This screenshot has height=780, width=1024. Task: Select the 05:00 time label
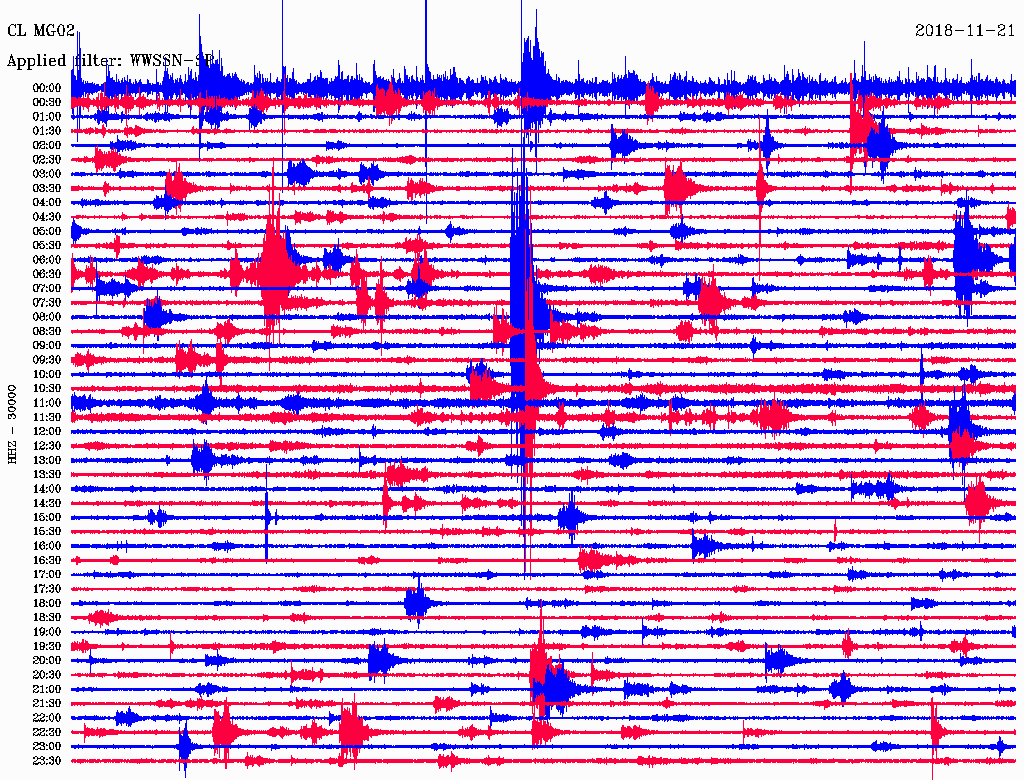[47, 231]
